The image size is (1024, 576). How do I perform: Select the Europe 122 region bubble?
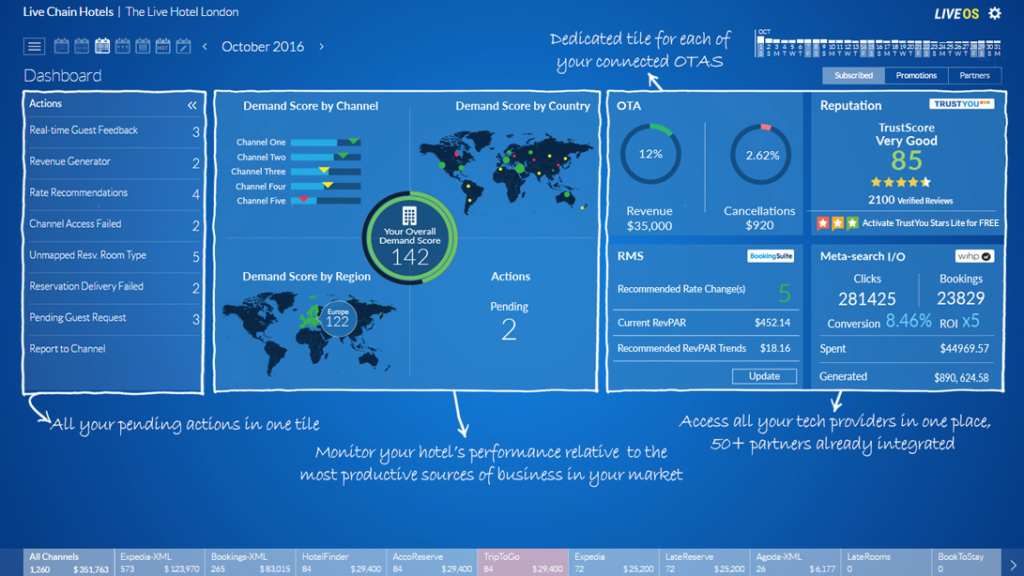337,319
